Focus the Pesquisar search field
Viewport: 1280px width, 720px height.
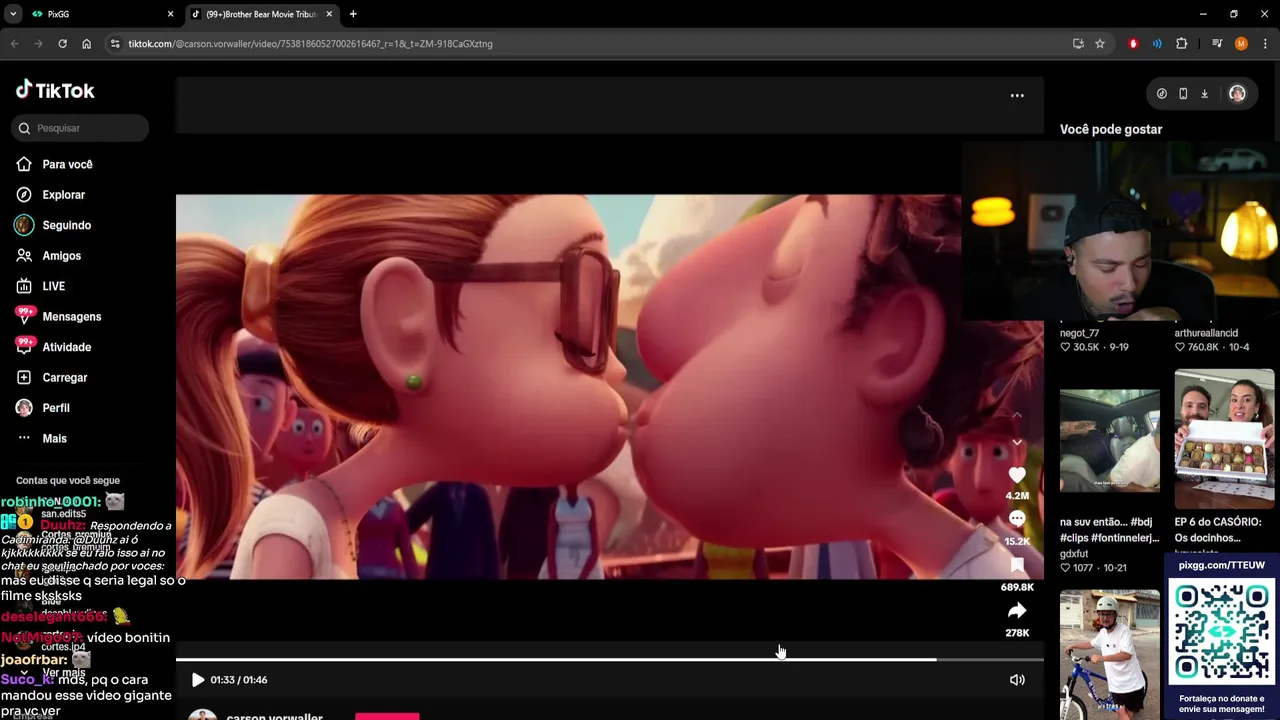[x=81, y=128]
